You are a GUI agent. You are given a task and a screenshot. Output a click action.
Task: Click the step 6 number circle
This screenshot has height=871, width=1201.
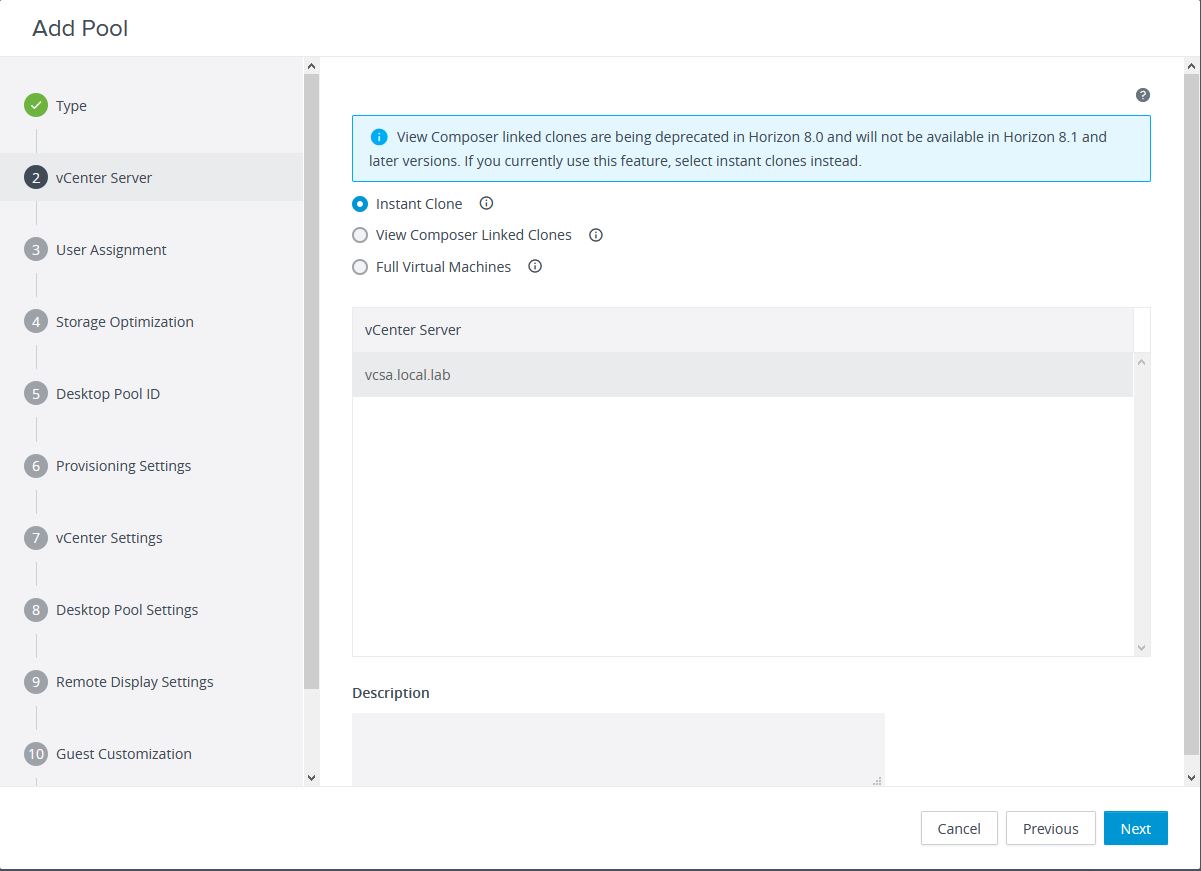(x=36, y=465)
